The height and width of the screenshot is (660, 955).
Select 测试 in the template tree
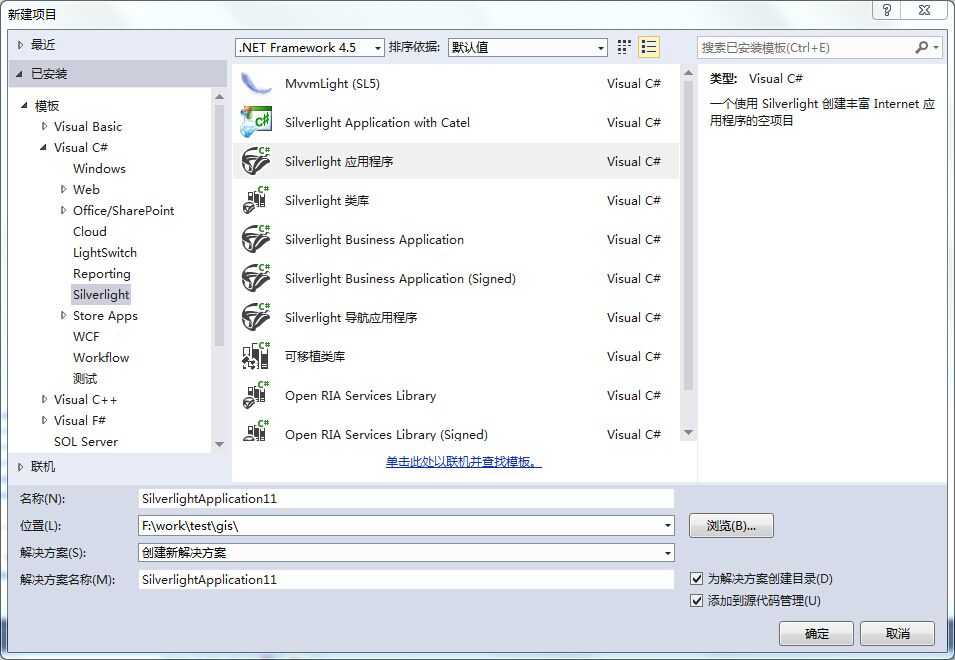pos(85,379)
